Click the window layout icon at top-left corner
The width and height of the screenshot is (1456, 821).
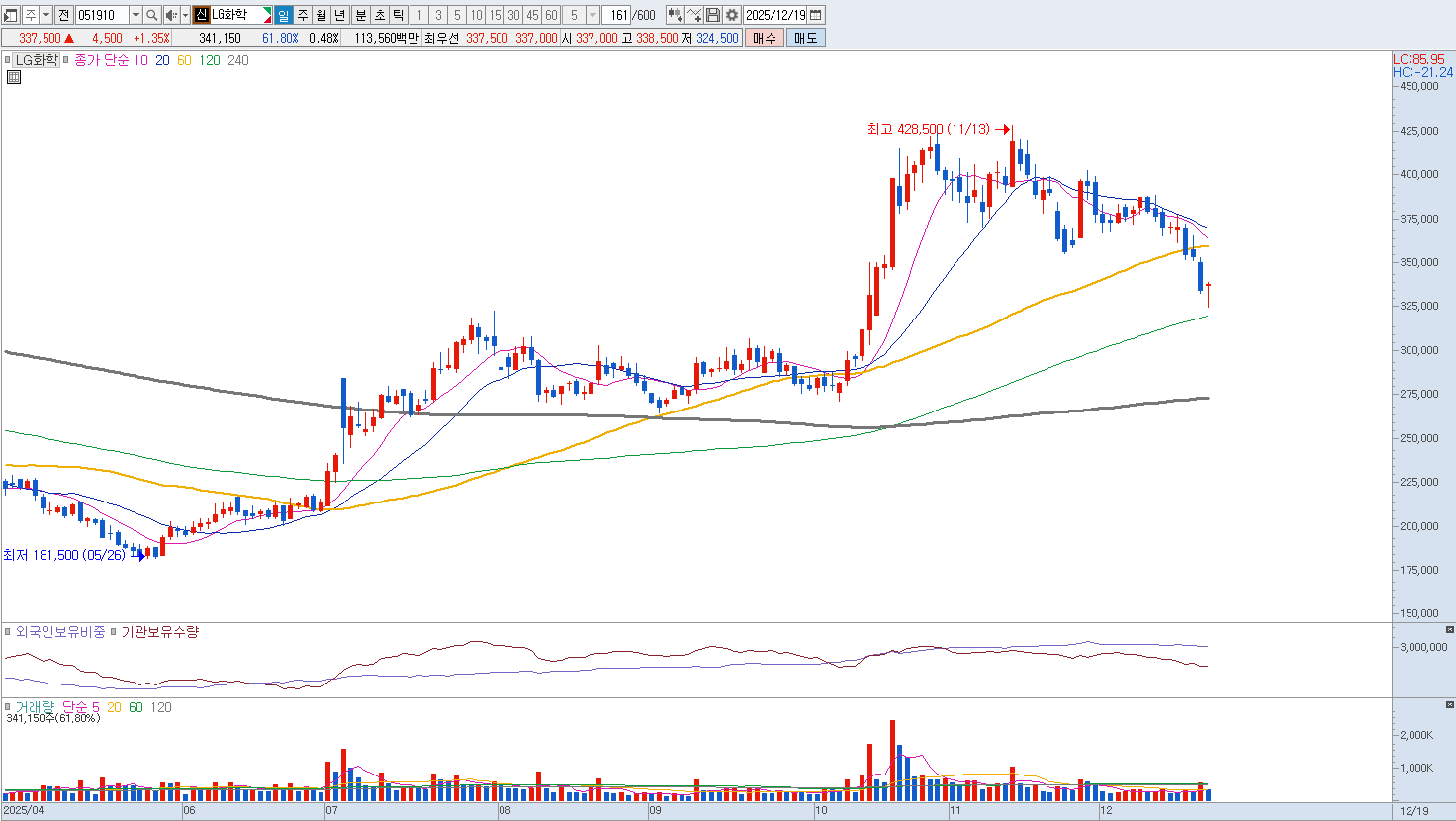coord(11,15)
